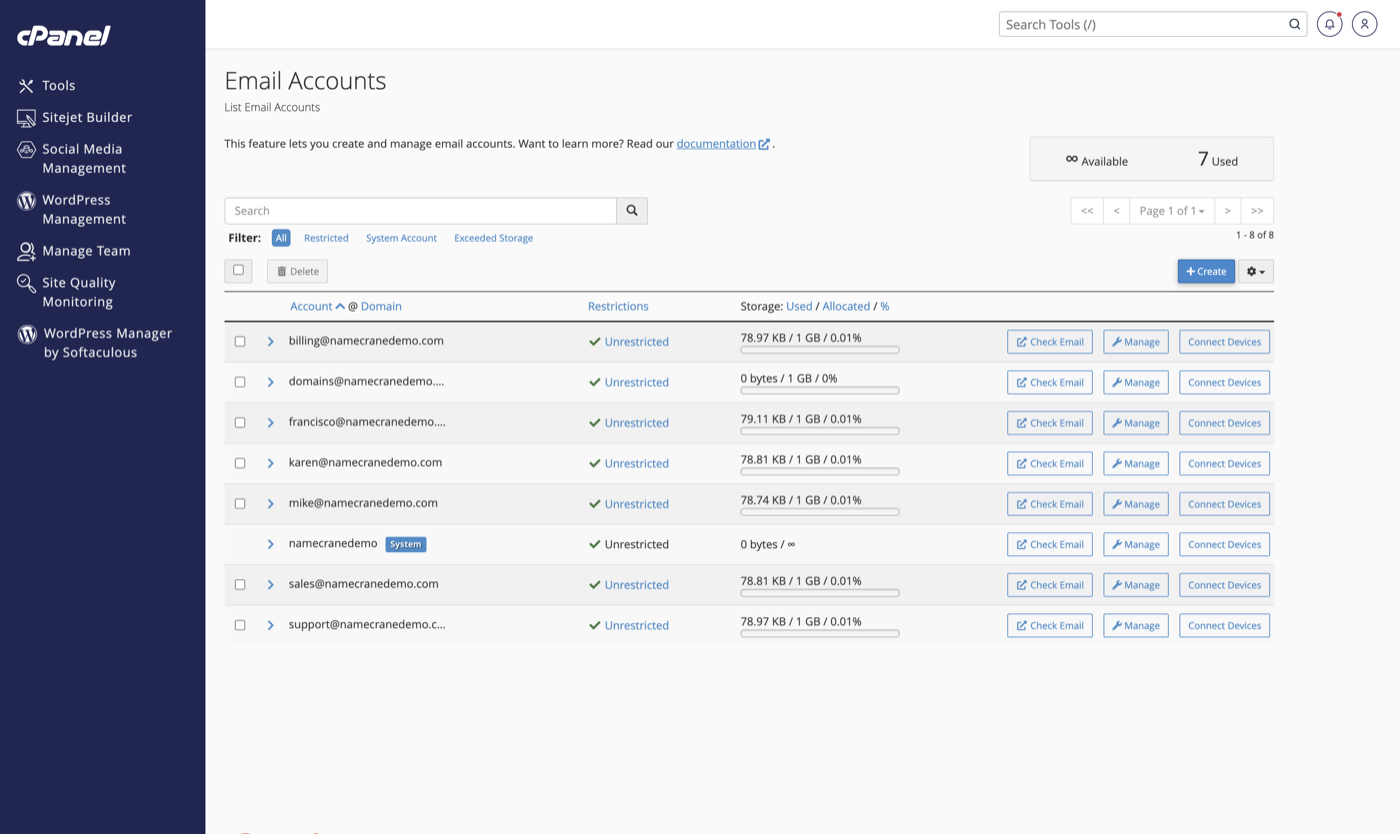Screen dimensions: 1400x834
Task: Expand details for sales@namecranedemo.com
Action: coord(270,584)
